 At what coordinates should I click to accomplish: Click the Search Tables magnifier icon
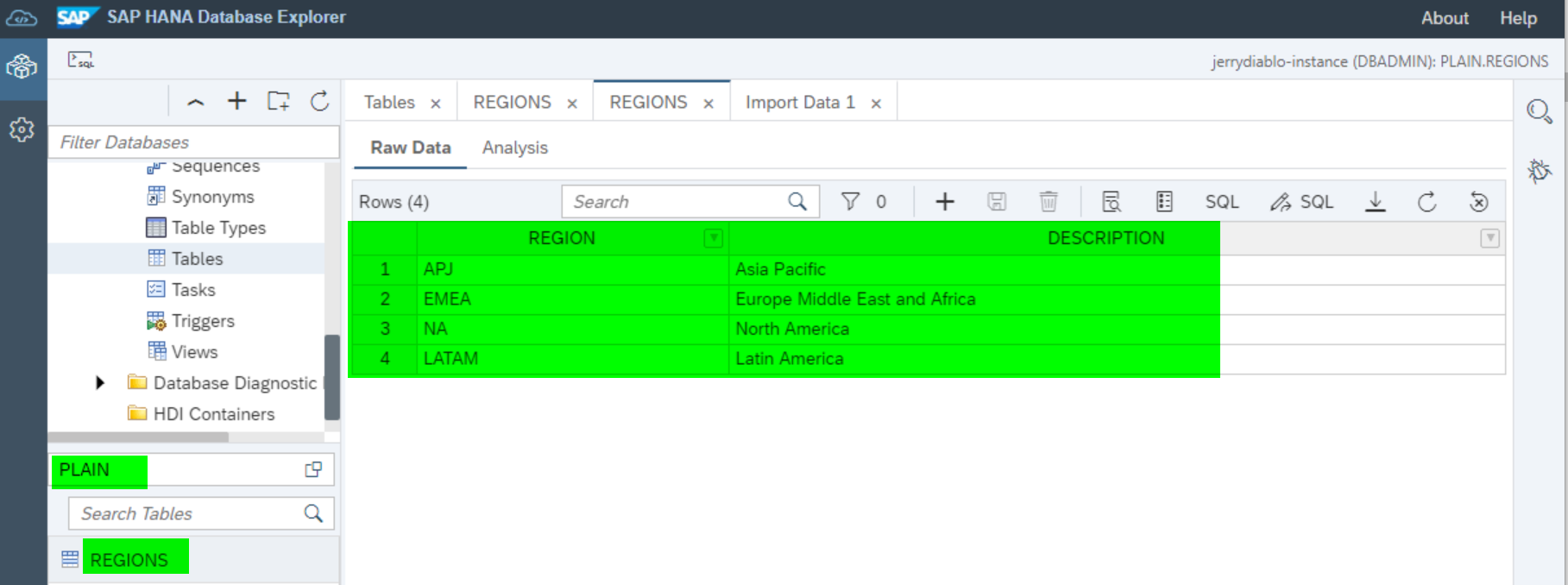[313, 513]
